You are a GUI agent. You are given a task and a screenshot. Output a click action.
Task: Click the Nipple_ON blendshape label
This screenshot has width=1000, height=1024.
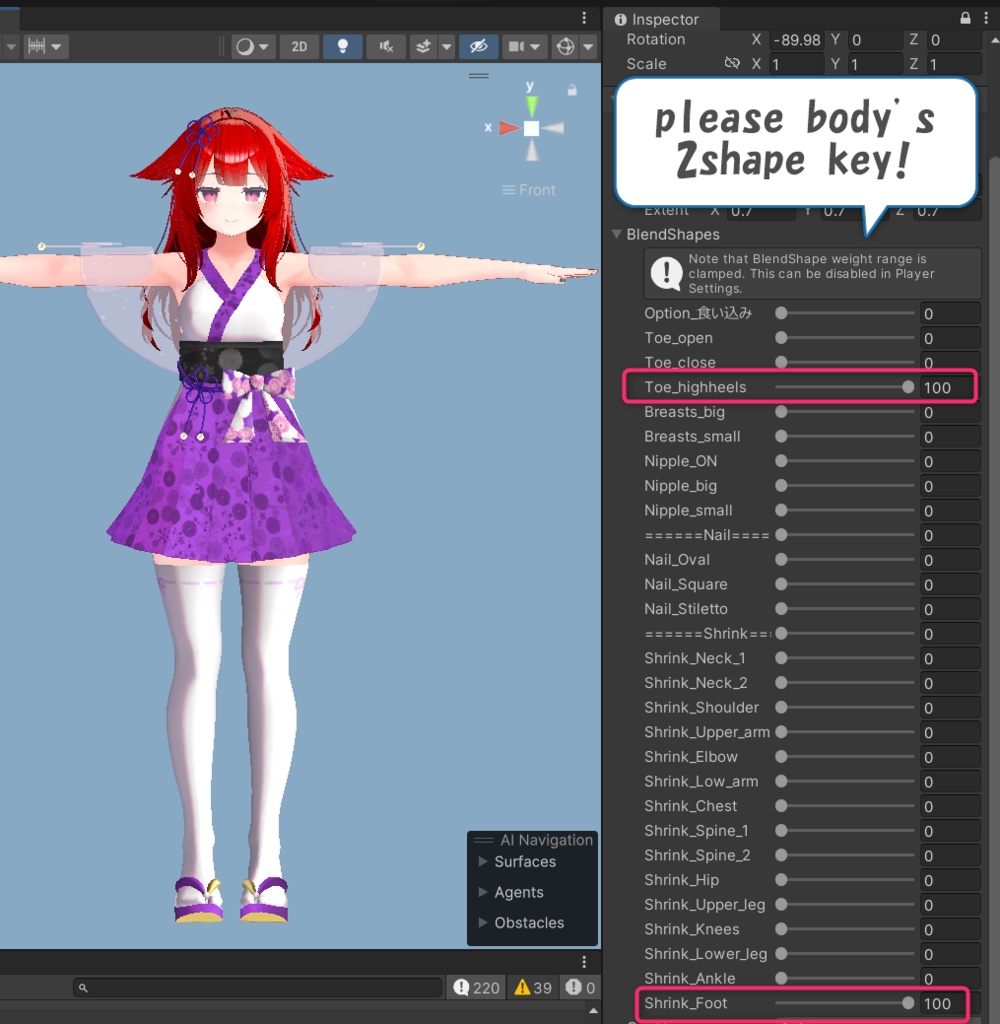[x=680, y=461]
